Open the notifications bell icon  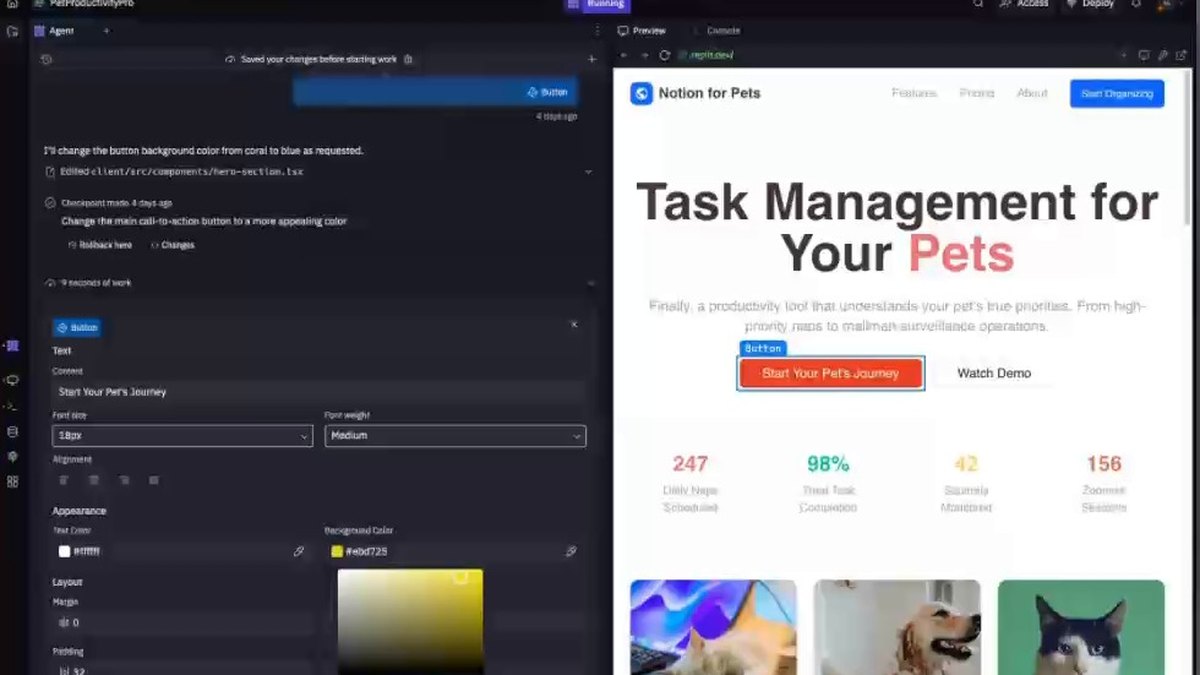point(1136,4)
